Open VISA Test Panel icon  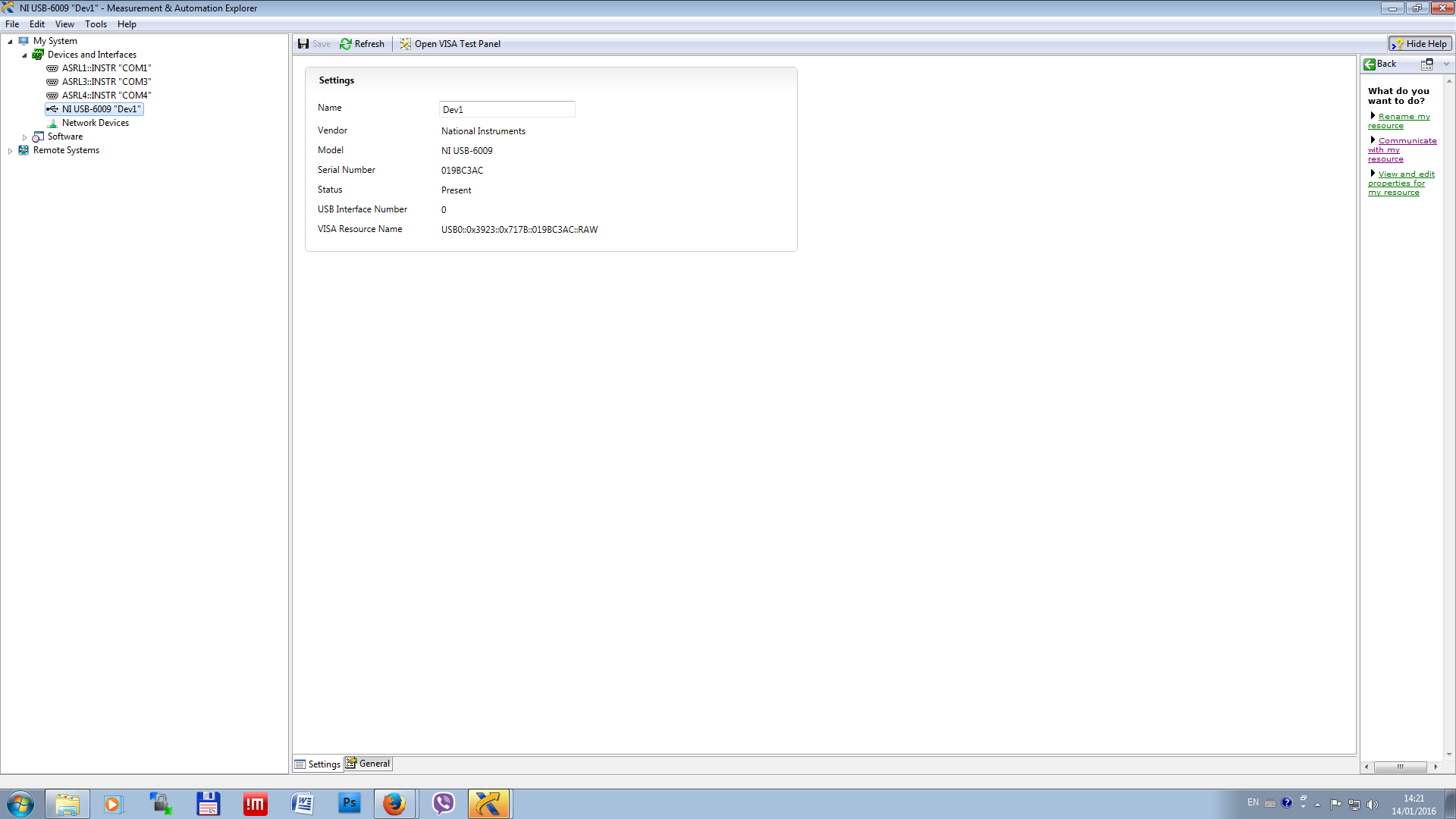click(x=405, y=43)
